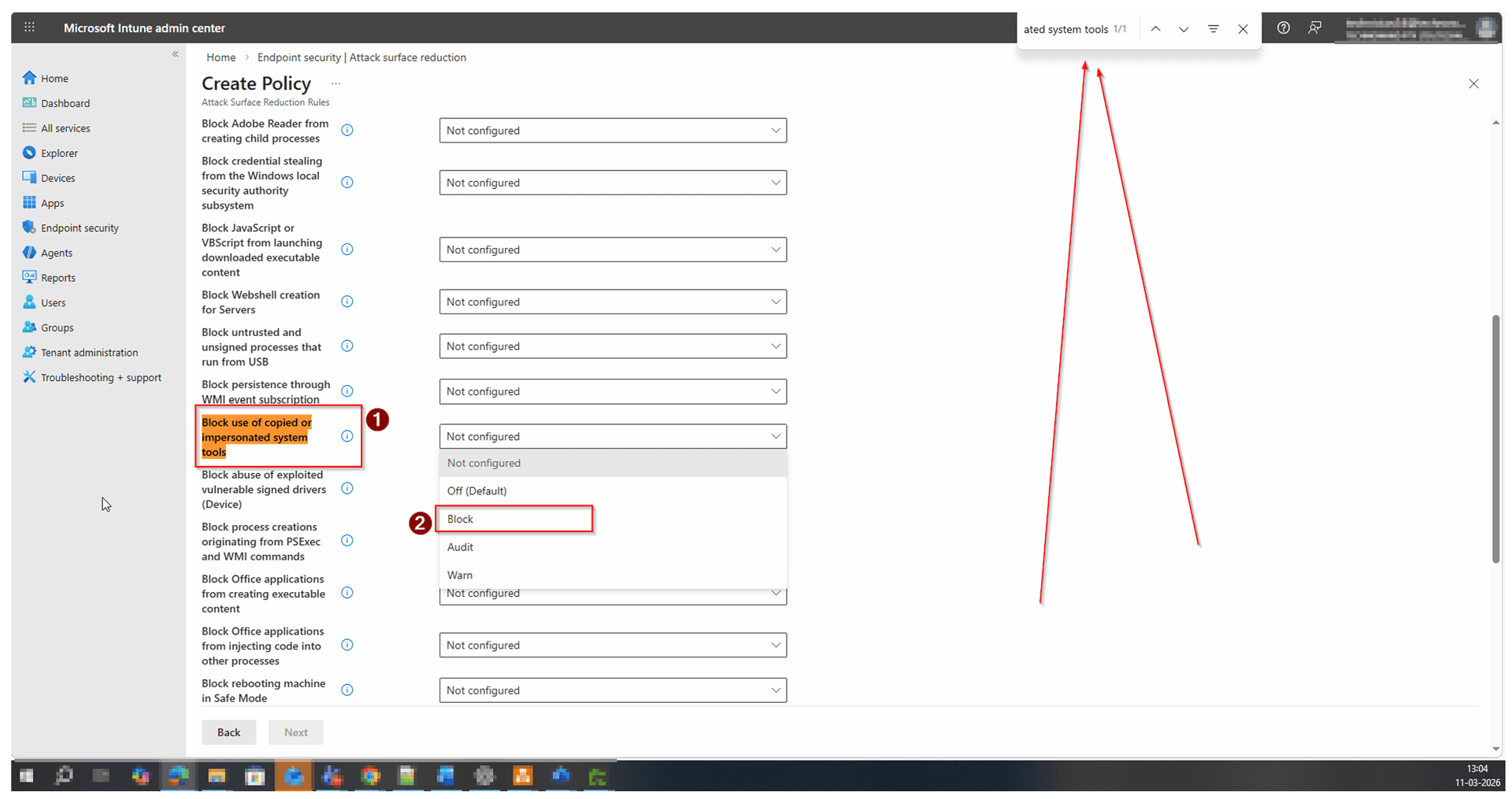The height and width of the screenshot is (799, 1512).
Task: Open rebooting in Safe Mode dropdown
Action: 613,690
